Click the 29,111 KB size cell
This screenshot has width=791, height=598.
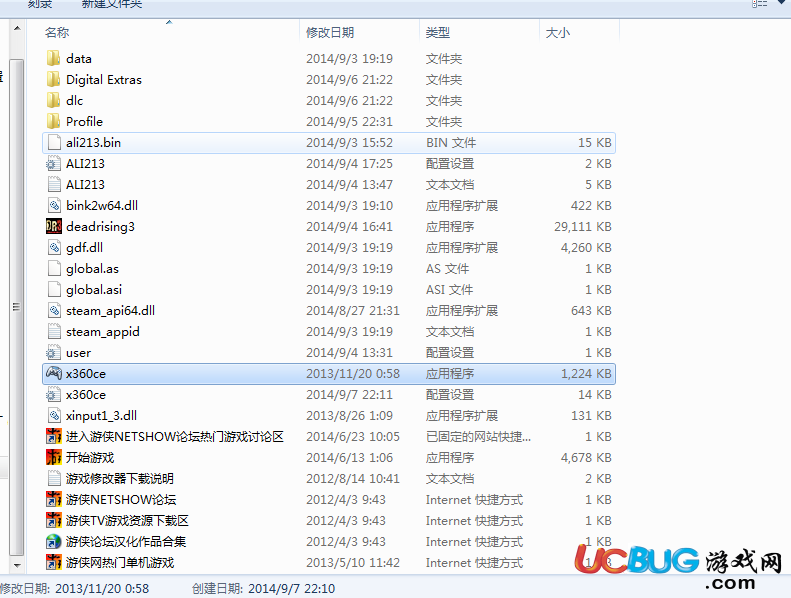pos(583,227)
